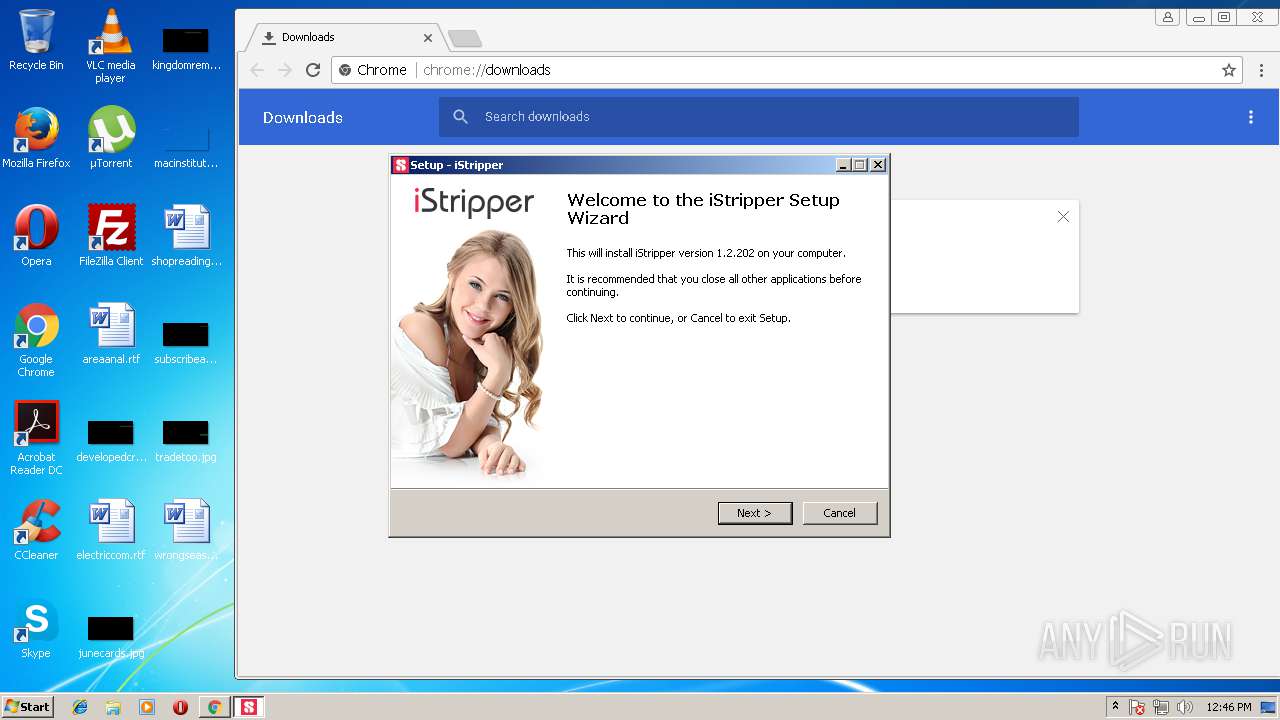This screenshot has width=1280, height=720.
Task: Click Chrome's reload button
Action: [313, 70]
